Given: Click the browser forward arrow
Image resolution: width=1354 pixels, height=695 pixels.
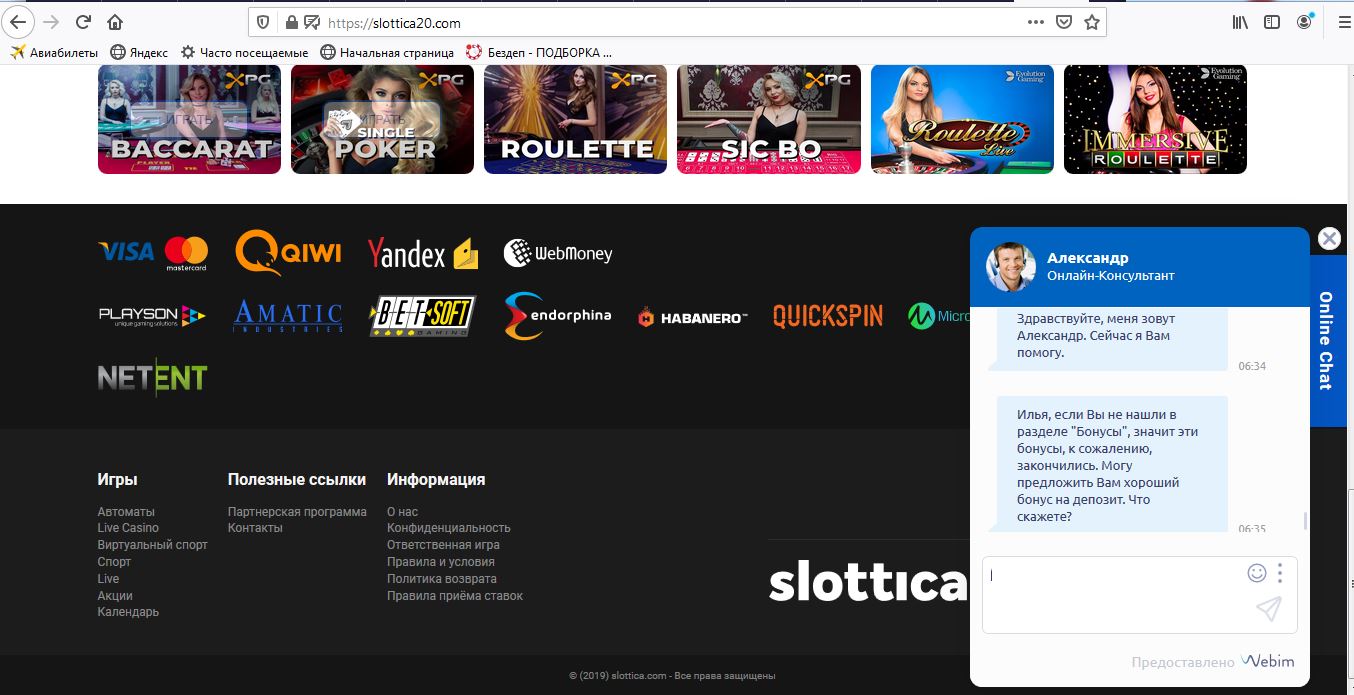Looking at the screenshot, I should point(51,21).
